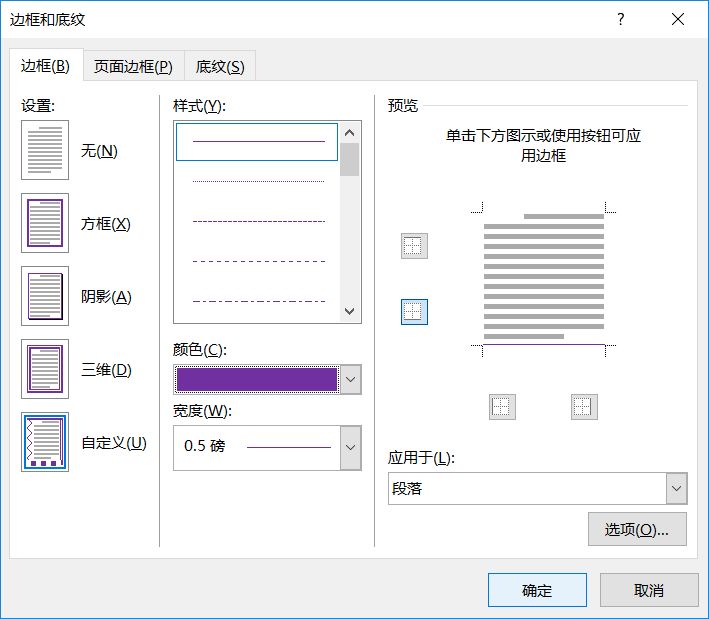The height and width of the screenshot is (619, 709).
Task: Close the 边框和底纹 dialog
Action: 678,19
